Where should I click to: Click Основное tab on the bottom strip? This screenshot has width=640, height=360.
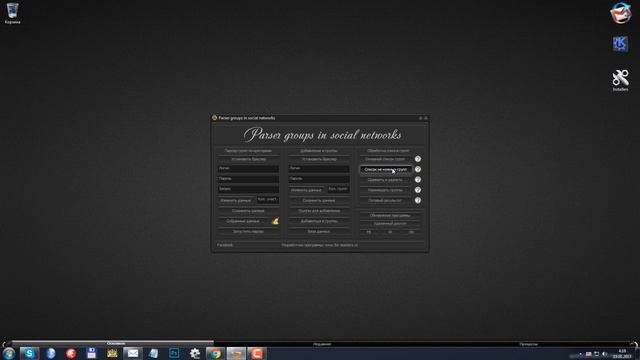[116, 344]
